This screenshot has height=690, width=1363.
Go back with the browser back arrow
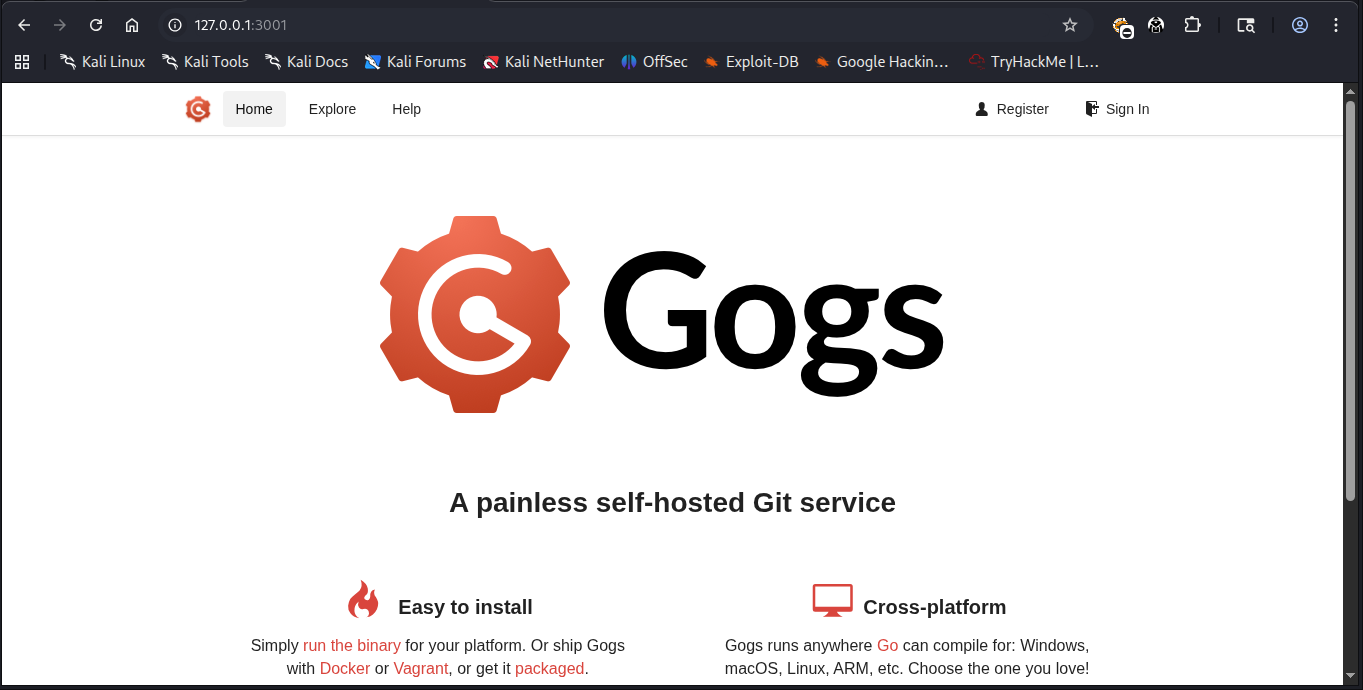pyautogui.click(x=24, y=25)
